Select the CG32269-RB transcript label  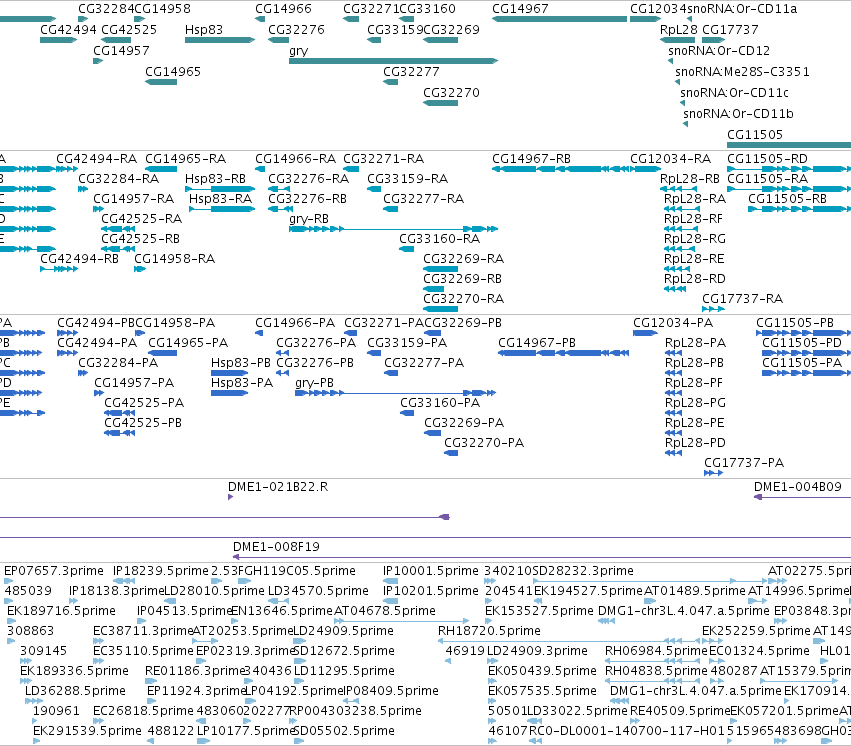pos(462,279)
